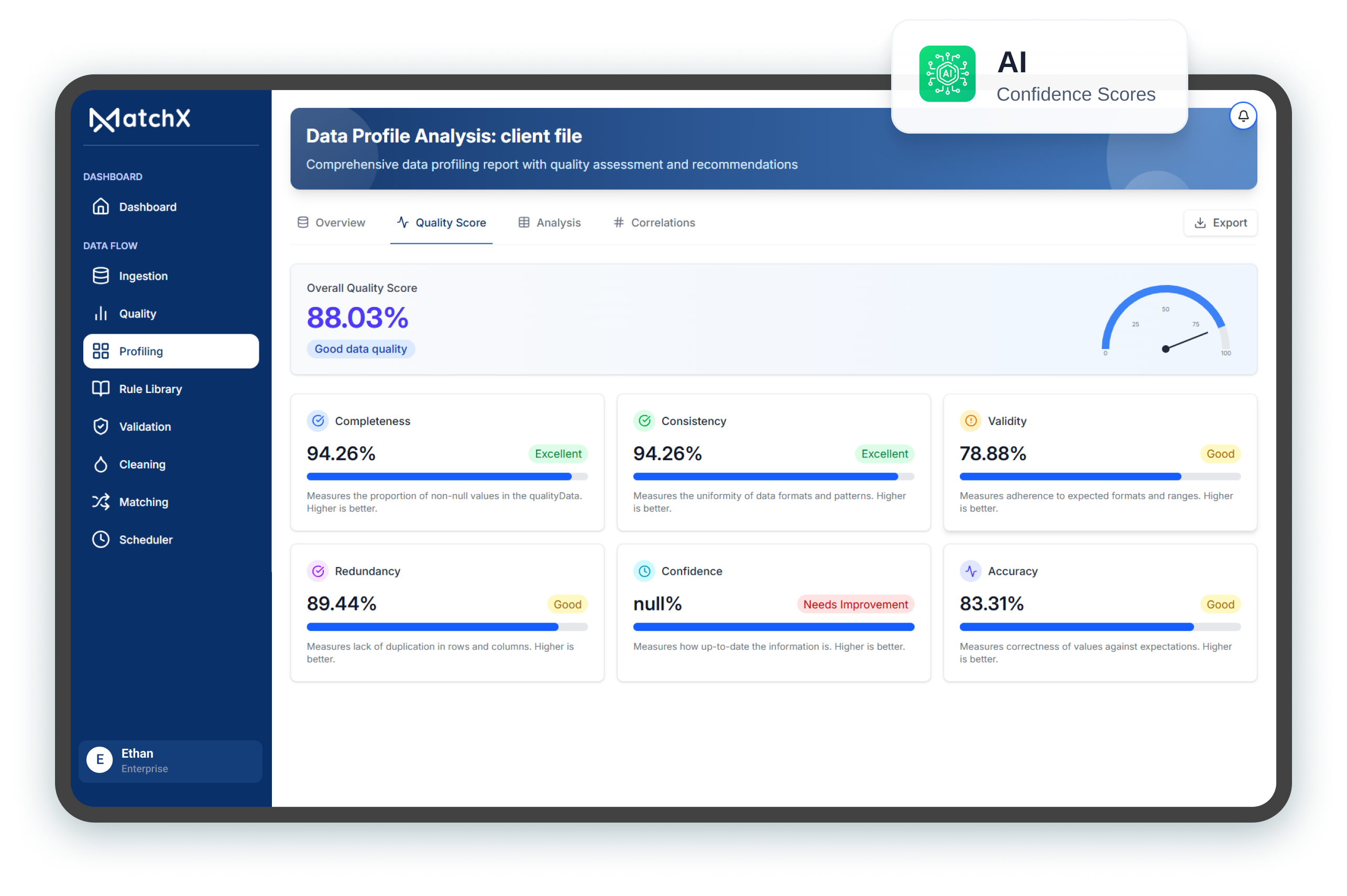Switch to the Quality Score tab

(451, 222)
